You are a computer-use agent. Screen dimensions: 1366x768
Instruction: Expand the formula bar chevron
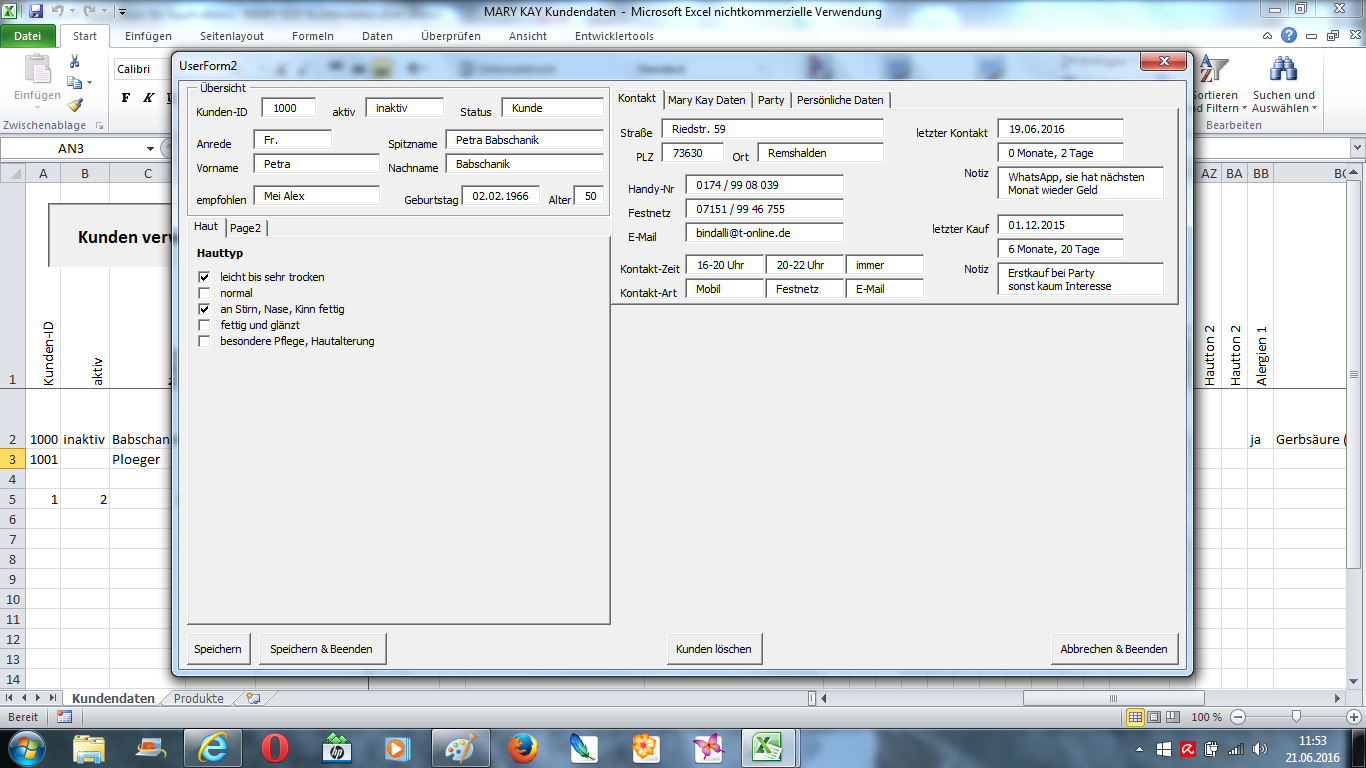click(1356, 148)
